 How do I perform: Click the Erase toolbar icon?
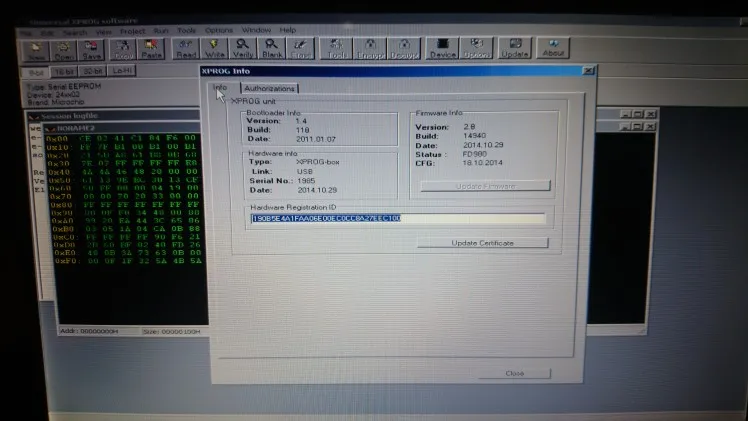(x=300, y=49)
